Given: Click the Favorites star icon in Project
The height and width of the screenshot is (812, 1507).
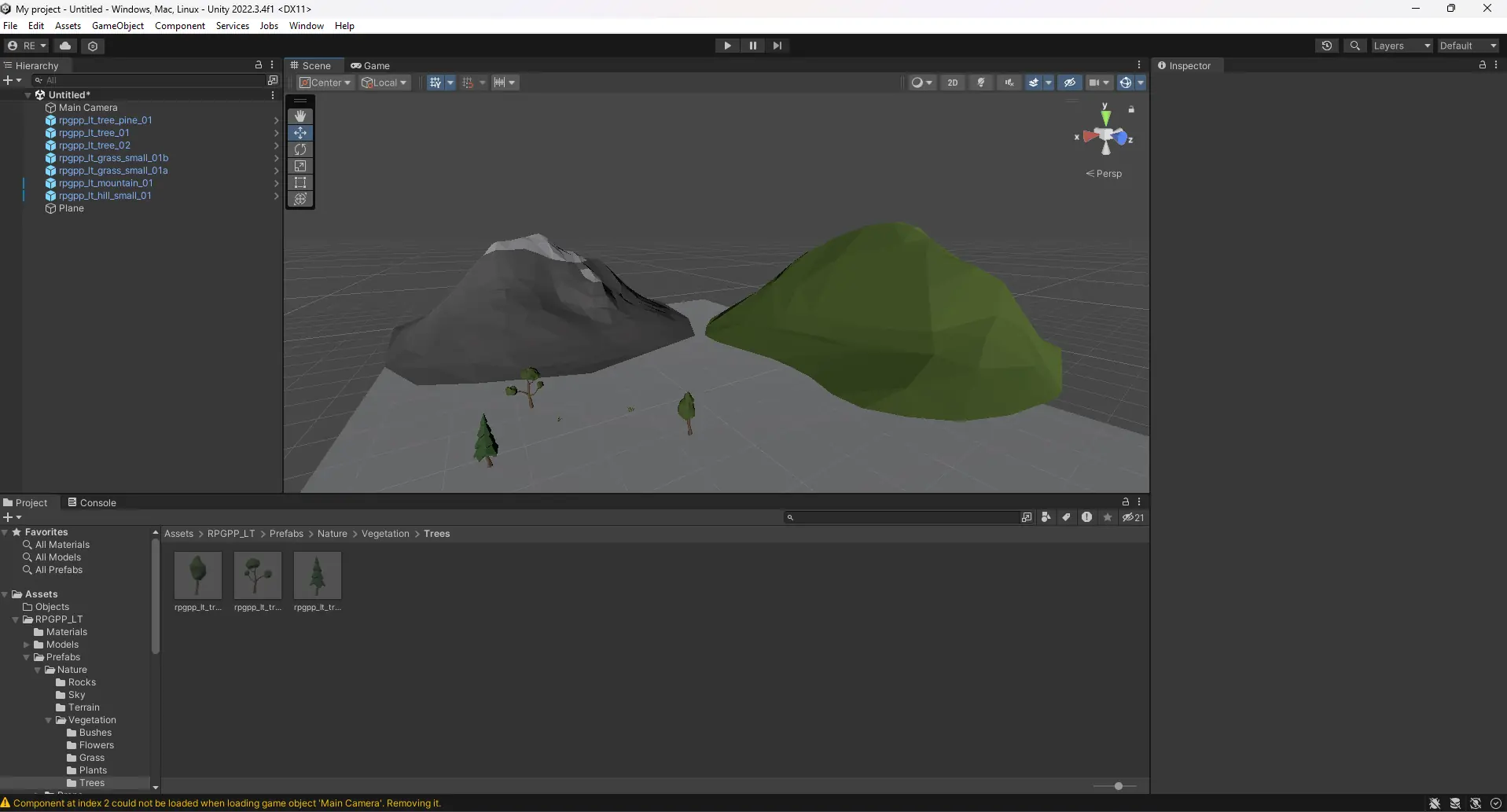Looking at the screenshot, I should [1108, 517].
